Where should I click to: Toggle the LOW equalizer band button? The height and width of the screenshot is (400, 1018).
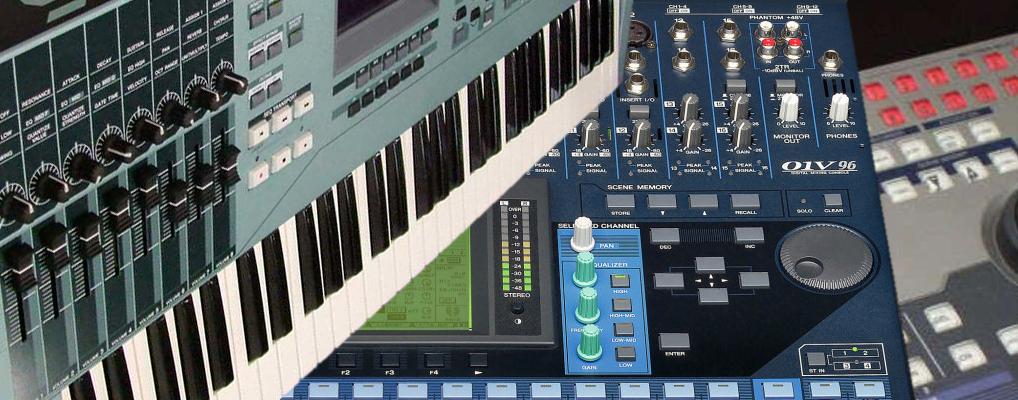coord(626,353)
